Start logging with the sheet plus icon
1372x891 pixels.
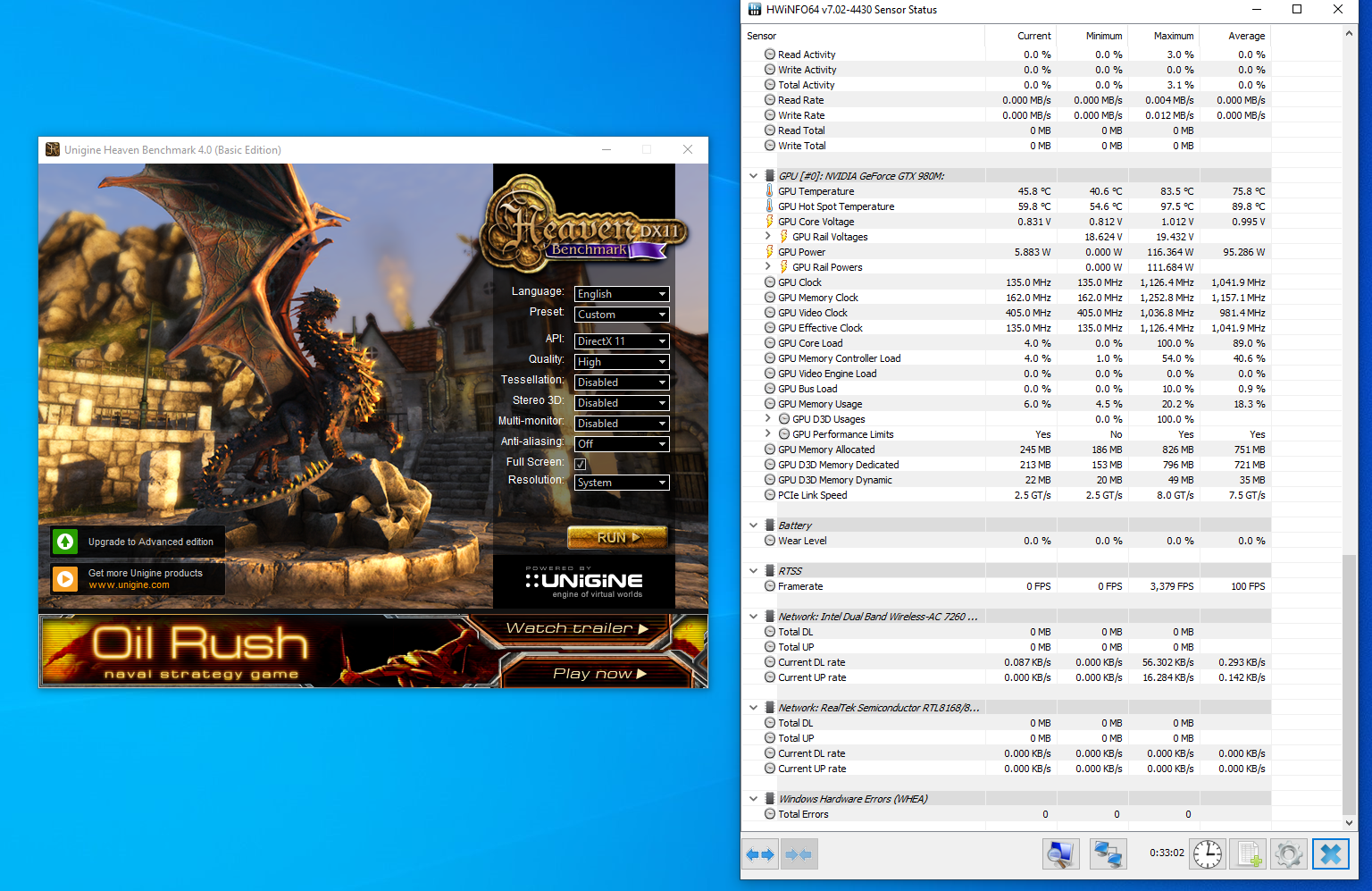(1249, 854)
